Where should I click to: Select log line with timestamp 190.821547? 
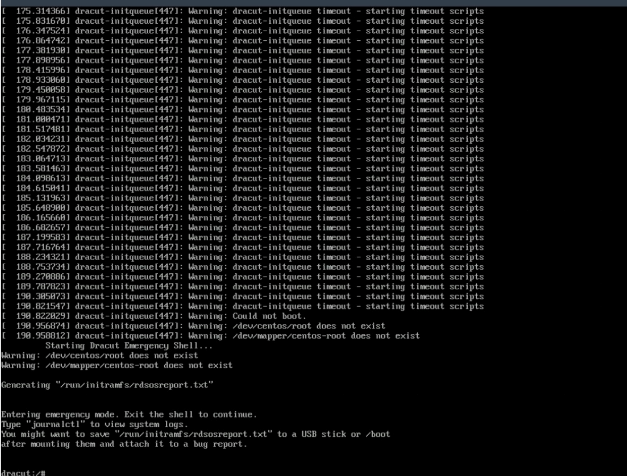243,306
